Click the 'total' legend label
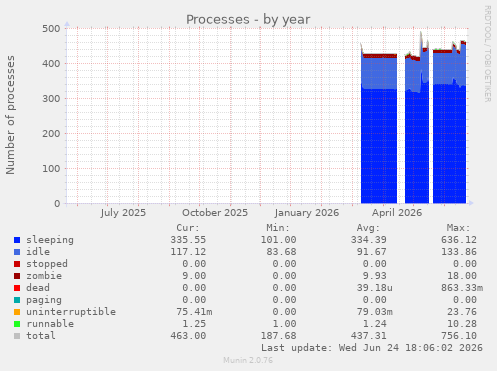This screenshot has height=371, width=497. pyautogui.click(x=41, y=336)
